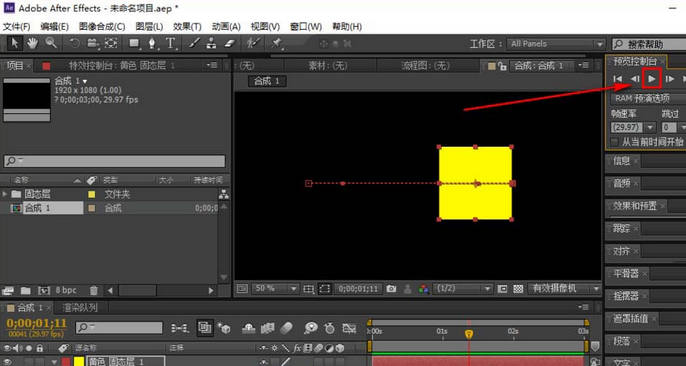The height and width of the screenshot is (366, 686).
Task: Select the Puppet Pin tool
Action: [x=276, y=43]
